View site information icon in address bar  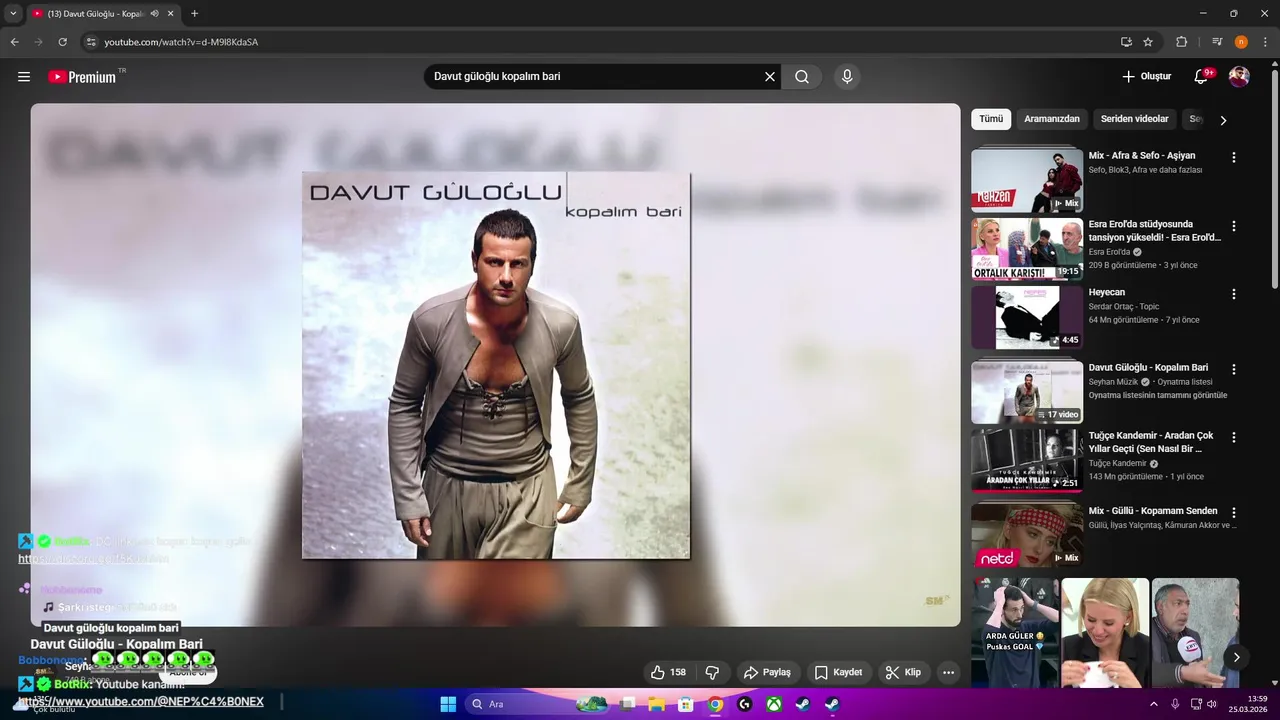tap(90, 42)
